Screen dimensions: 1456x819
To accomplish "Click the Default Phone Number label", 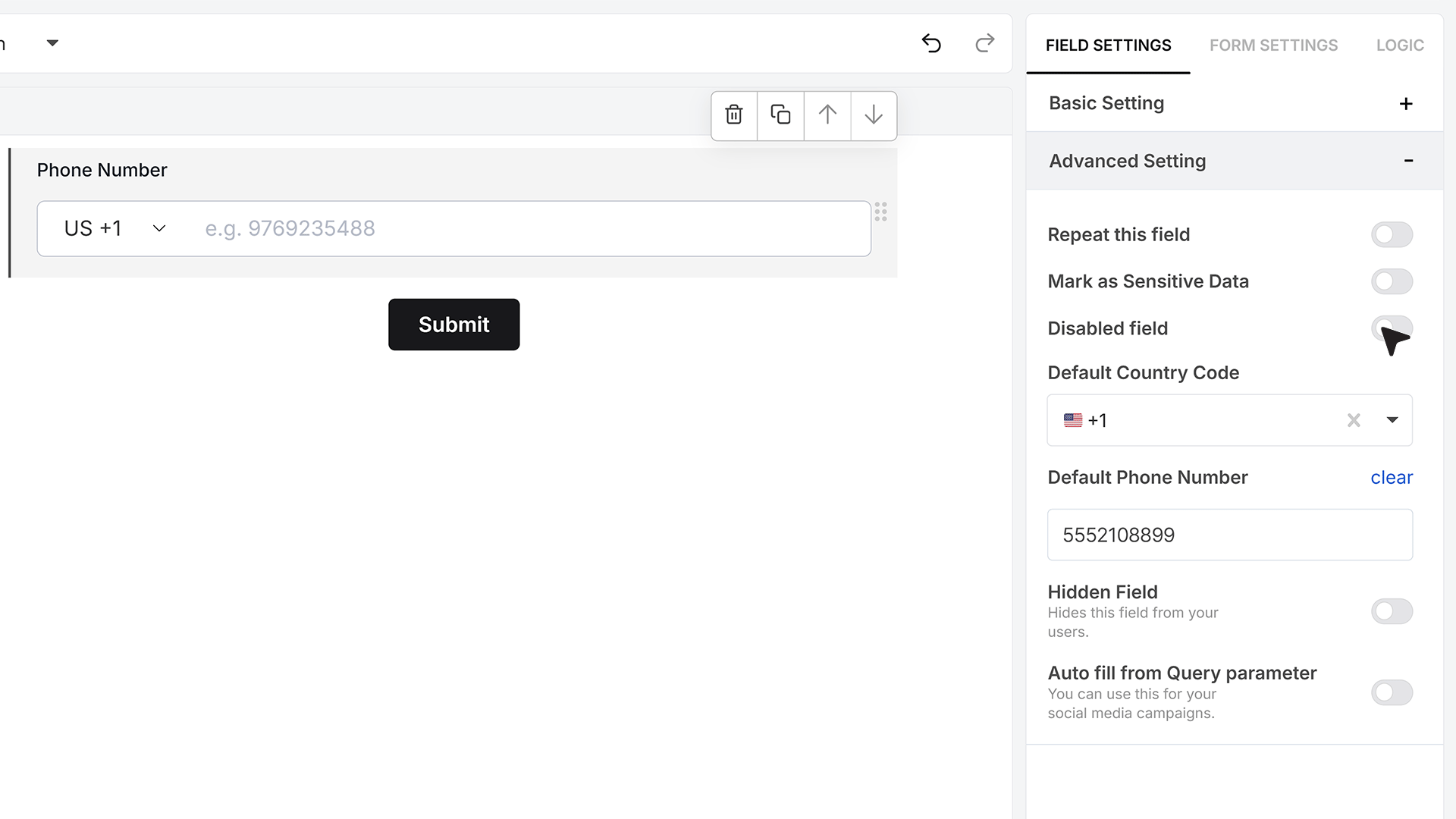I will [1147, 478].
